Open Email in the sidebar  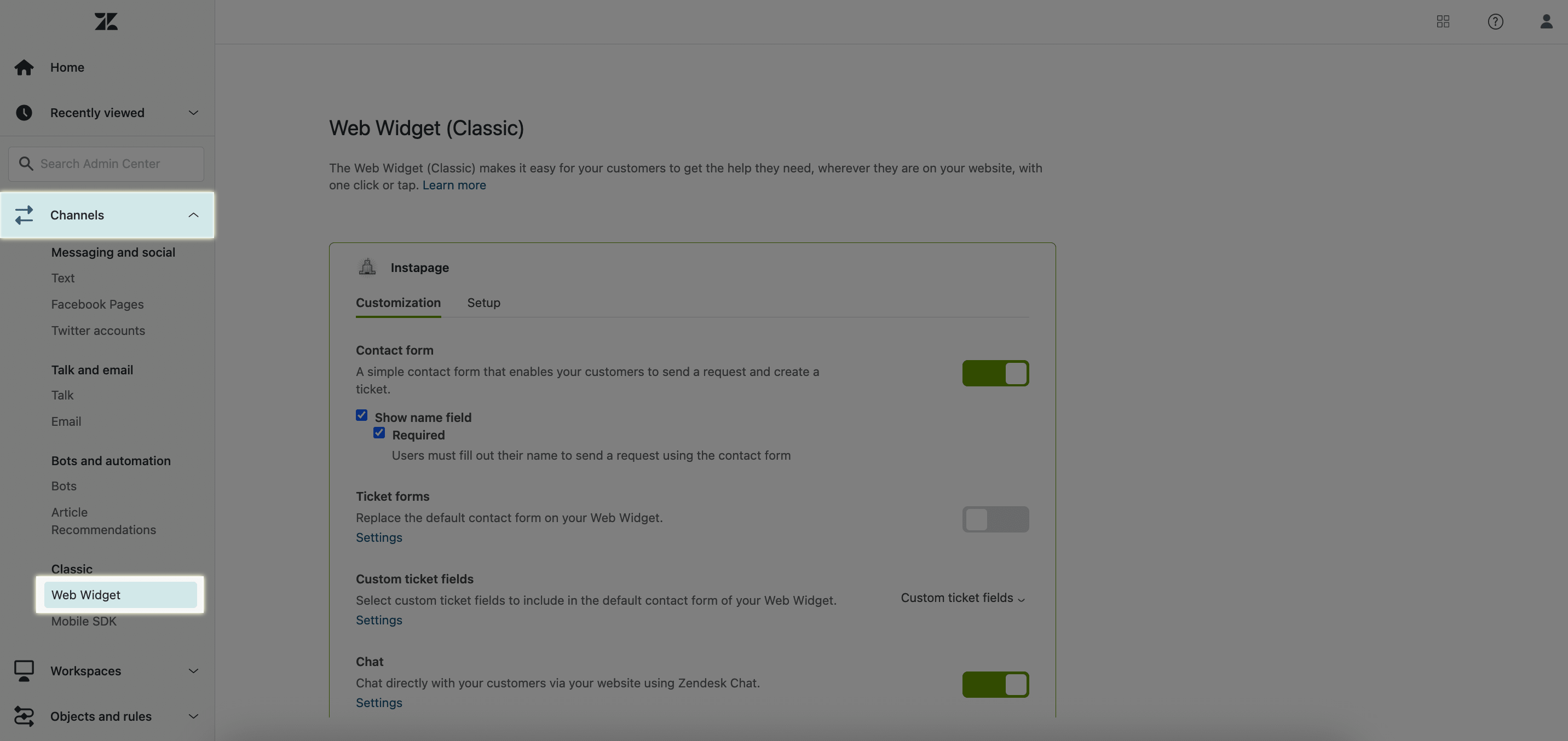[66, 421]
